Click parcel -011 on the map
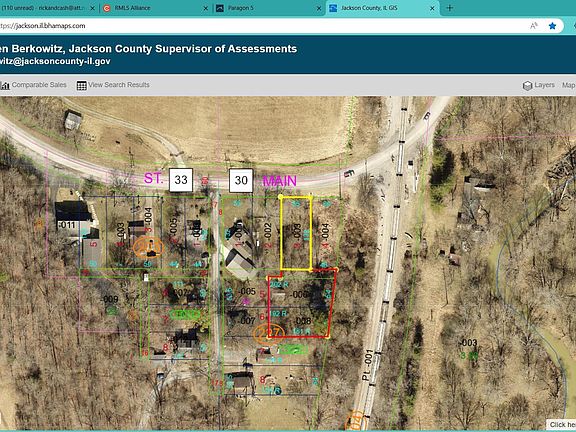This screenshot has width=576, height=432. point(67,225)
